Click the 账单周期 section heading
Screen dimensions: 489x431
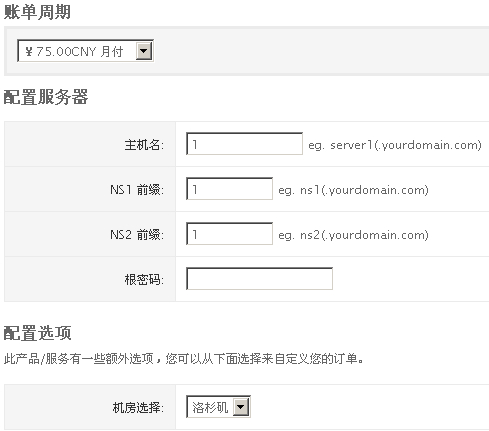tap(37, 12)
